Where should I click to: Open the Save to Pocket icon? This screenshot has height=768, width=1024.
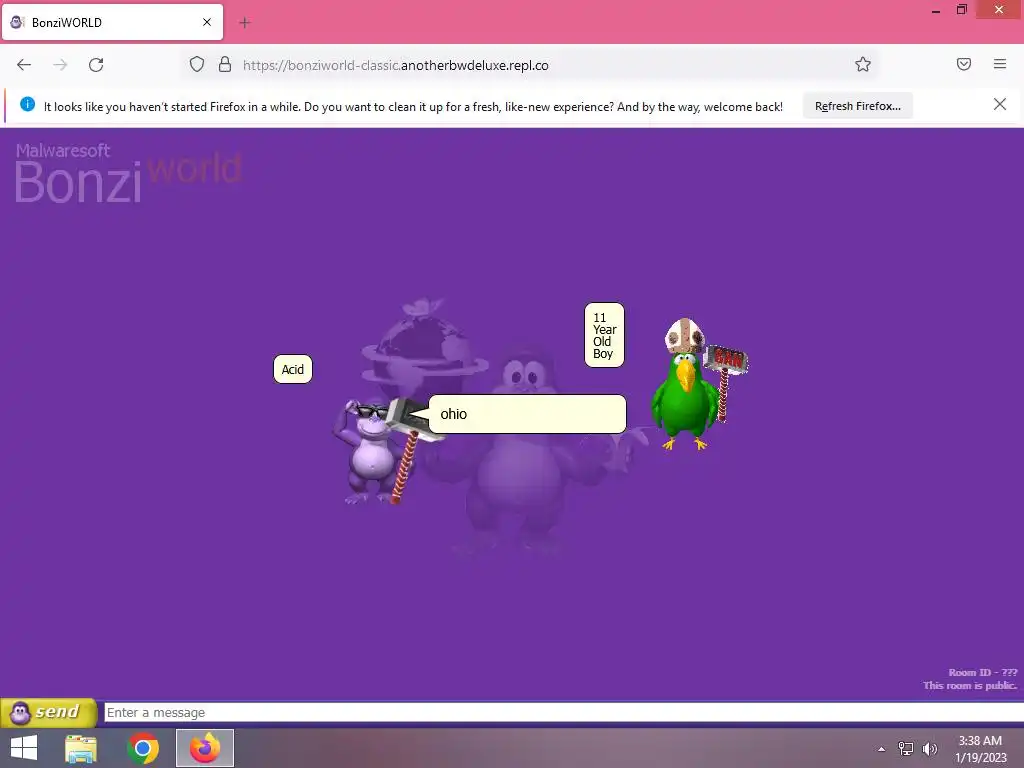click(x=963, y=64)
